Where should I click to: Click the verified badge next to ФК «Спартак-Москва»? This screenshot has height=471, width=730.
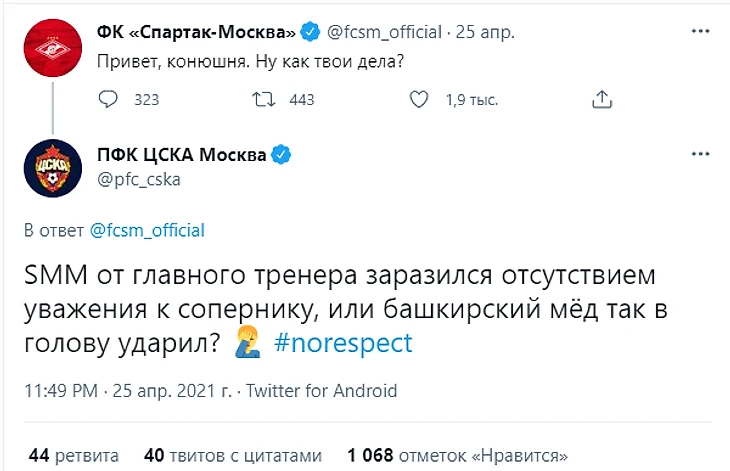[311, 32]
